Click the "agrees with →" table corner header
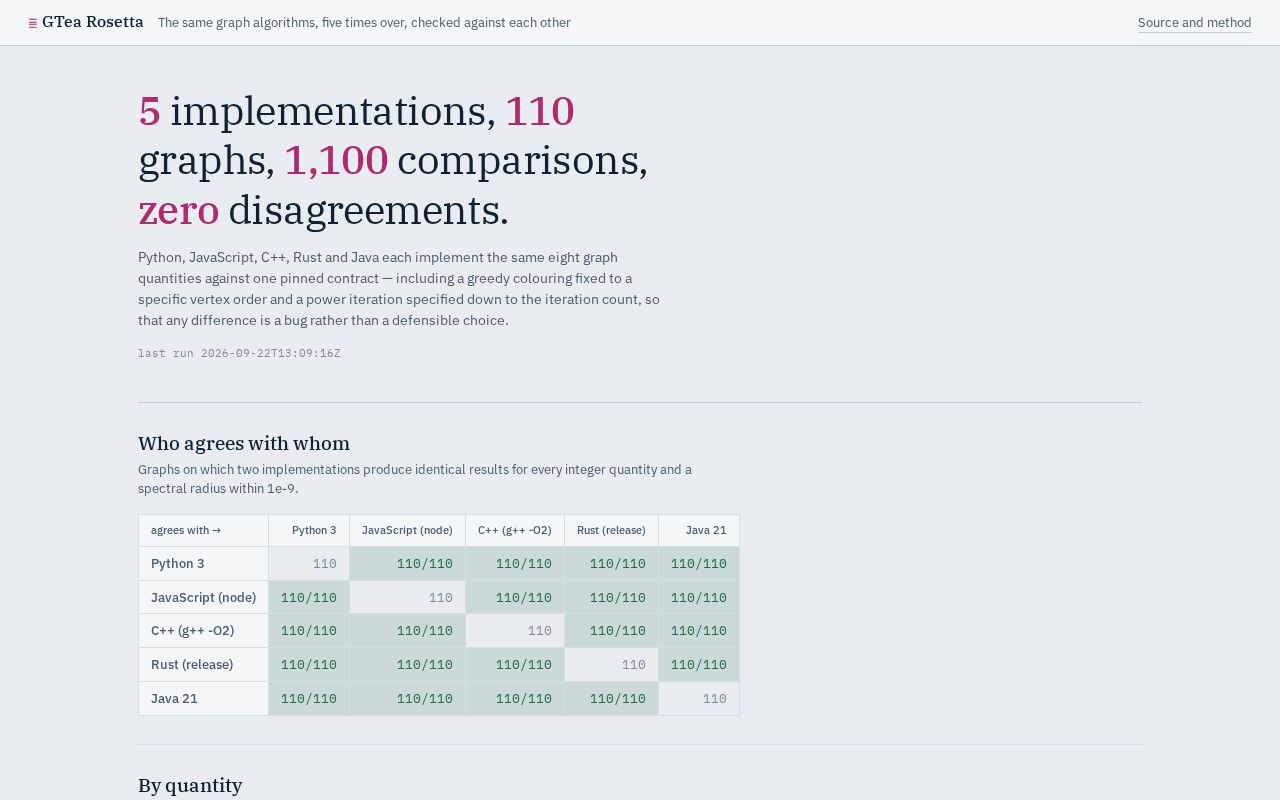This screenshot has height=800, width=1280. pos(203,531)
